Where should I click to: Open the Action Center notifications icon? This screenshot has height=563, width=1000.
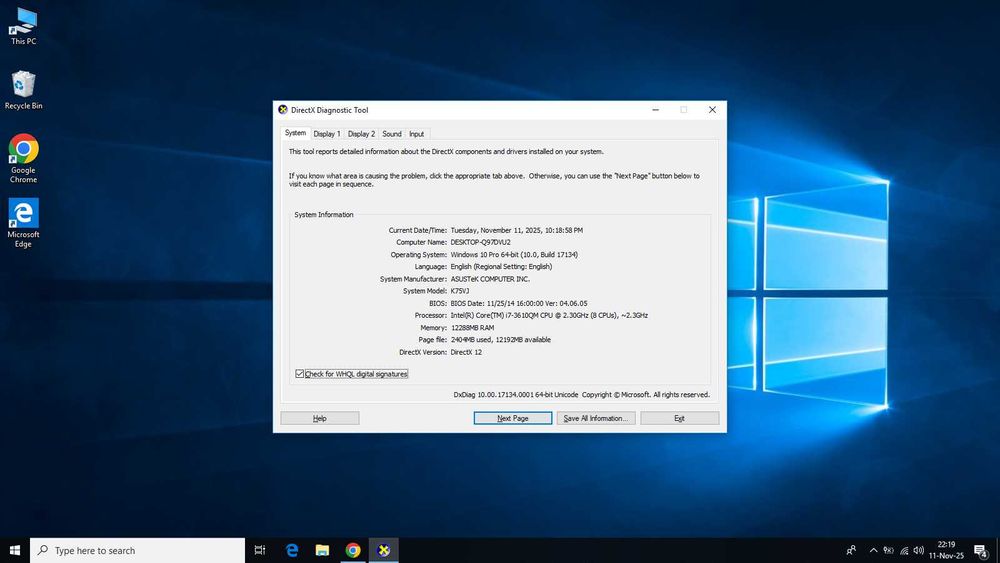981,550
